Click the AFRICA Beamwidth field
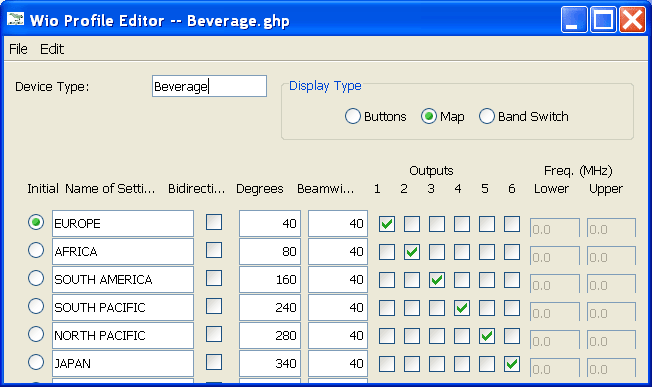 point(338,251)
